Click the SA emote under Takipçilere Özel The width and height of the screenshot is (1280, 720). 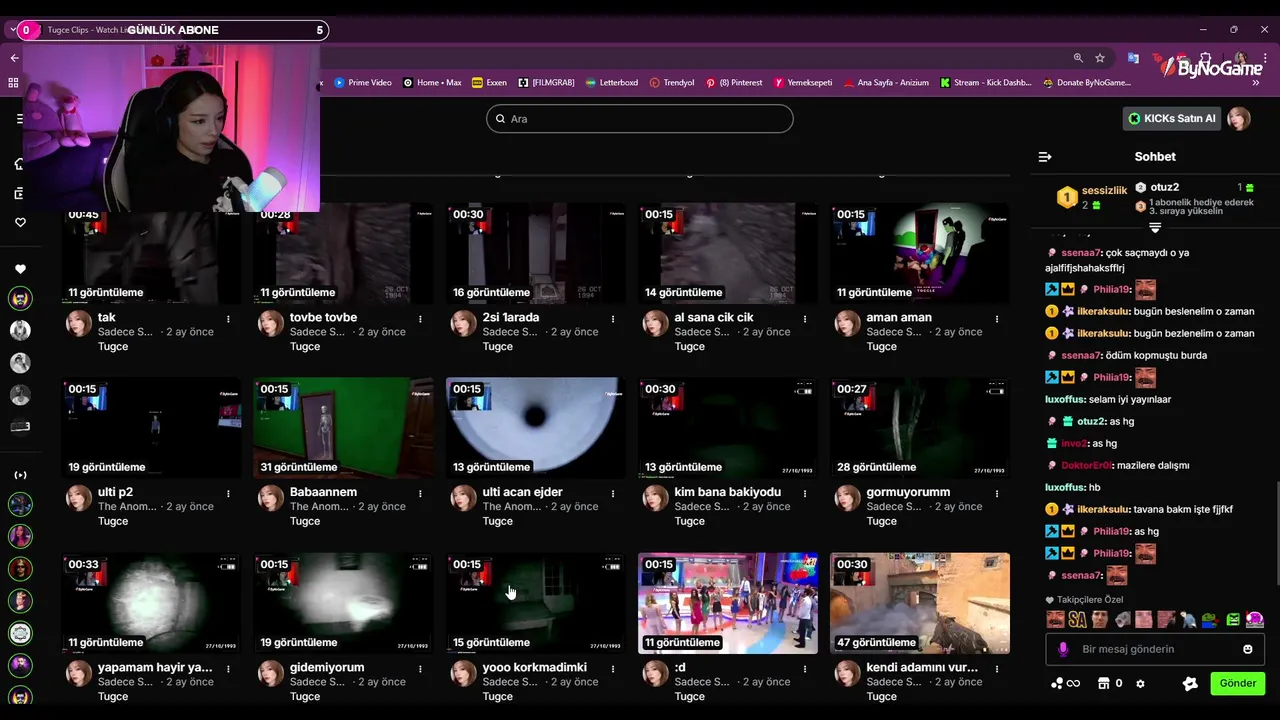(x=1077, y=620)
